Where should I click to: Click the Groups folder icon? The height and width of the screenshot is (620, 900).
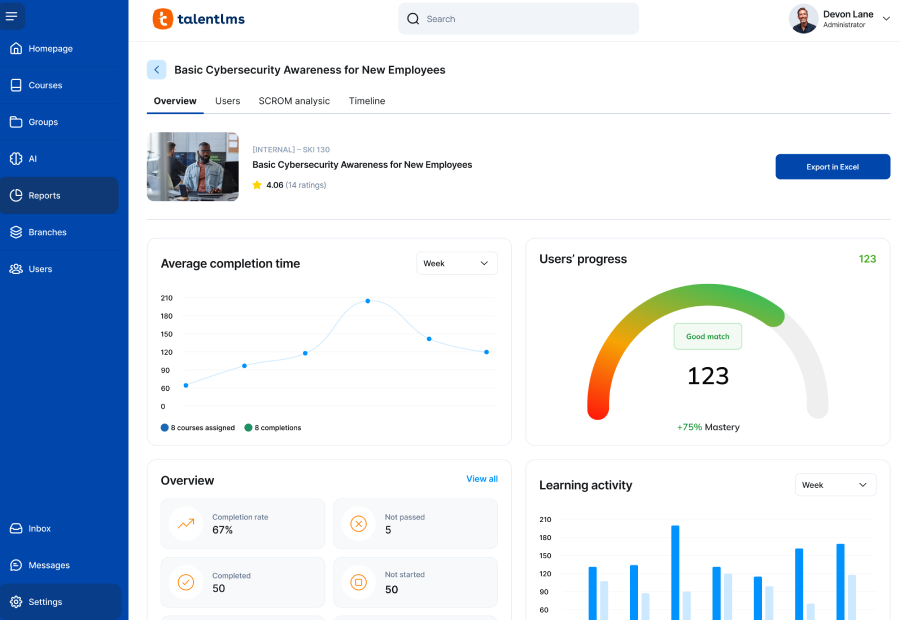coord(16,122)
